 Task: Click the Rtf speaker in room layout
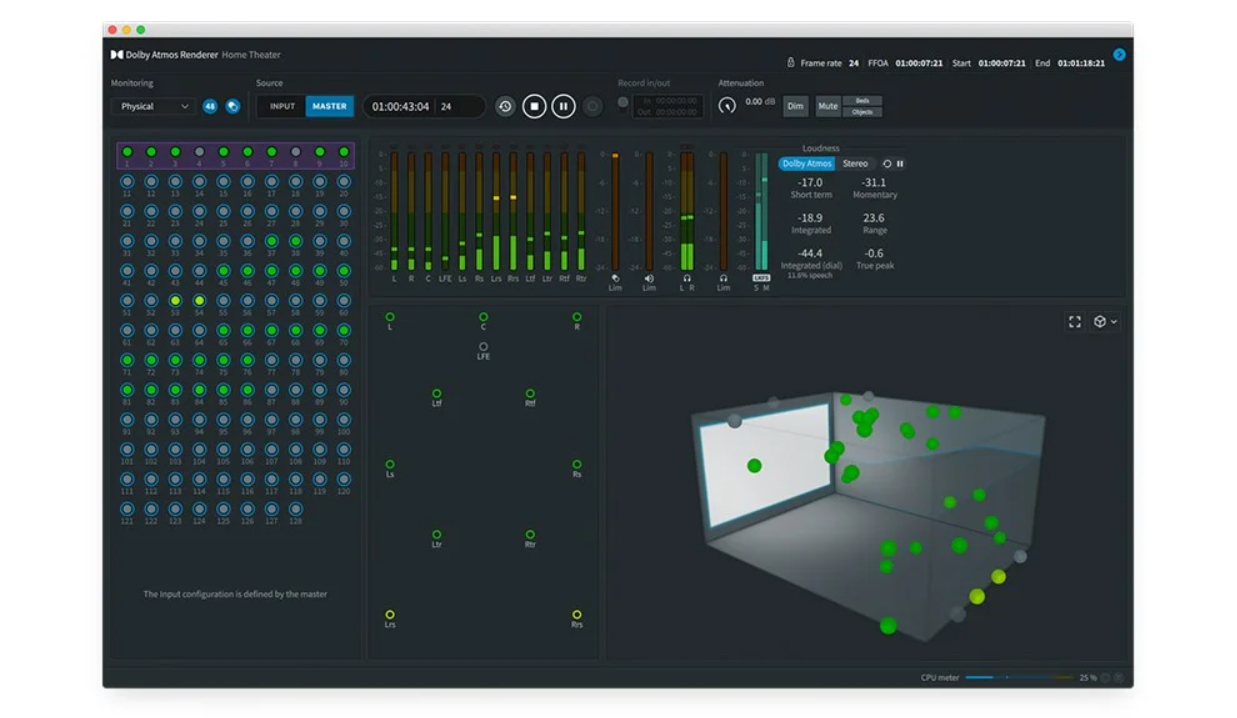(530, 394)
